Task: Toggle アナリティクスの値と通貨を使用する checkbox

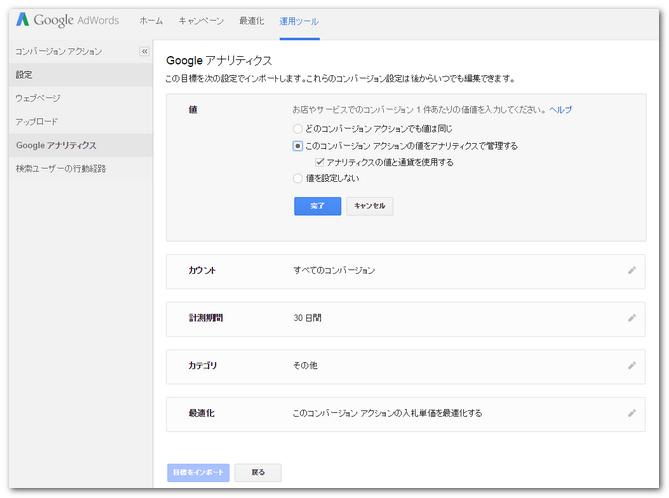Action: 320,162
